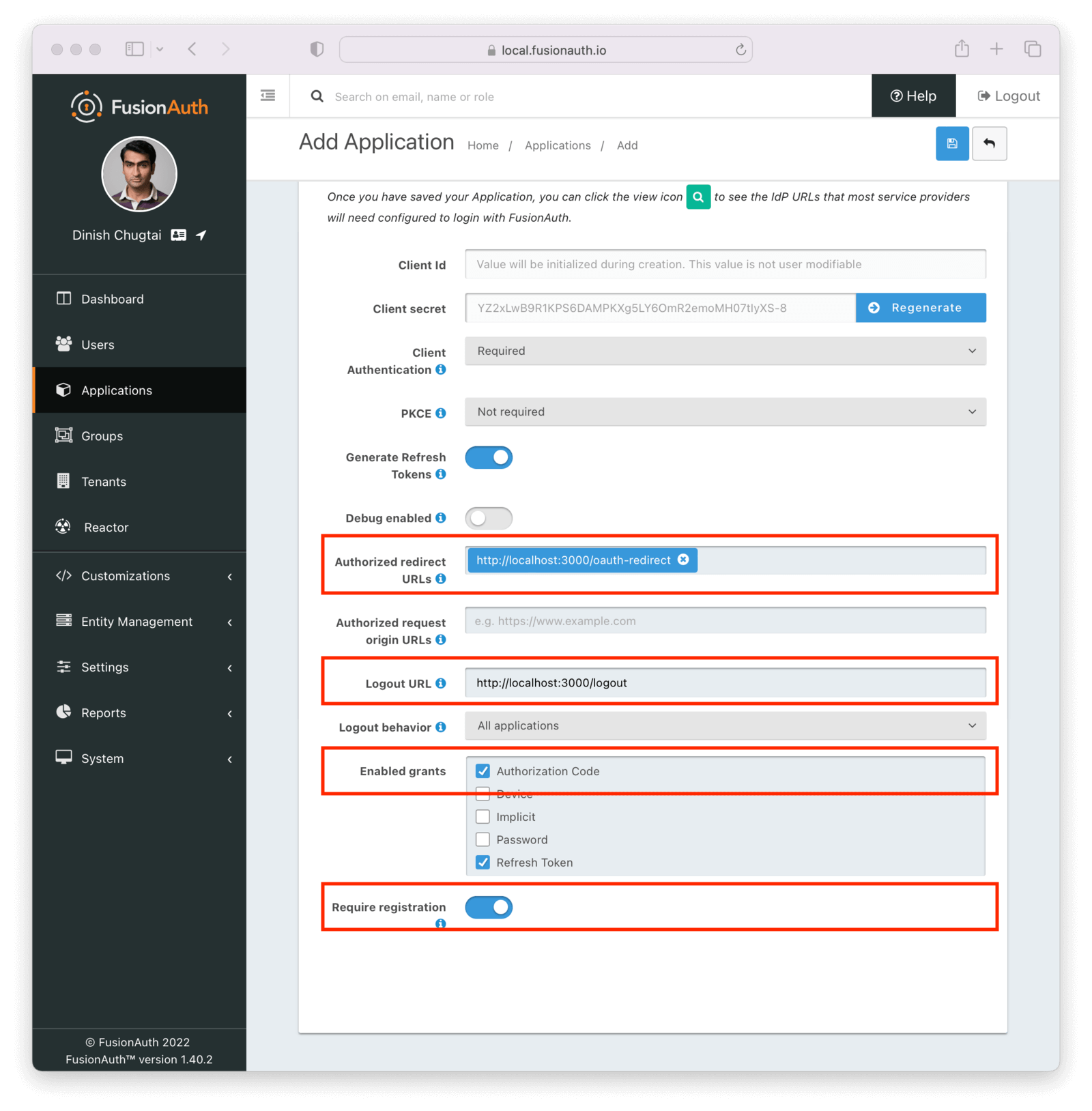Open Users in the sidebar
The width and height of the screenshot is (1092, 1111).
click(x=139, y=345)
